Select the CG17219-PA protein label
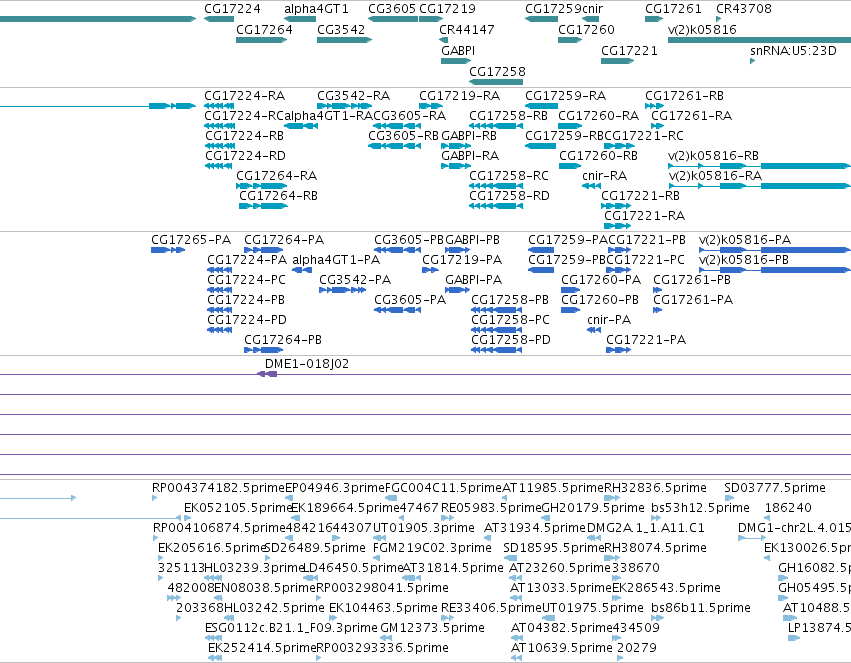Screen dimensions: 851x663 click(462, 260)
